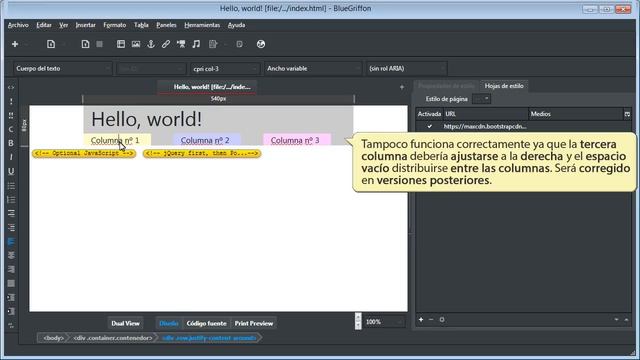
Task: Toggle bold with the B icon
Action: [x=11, y=143]
